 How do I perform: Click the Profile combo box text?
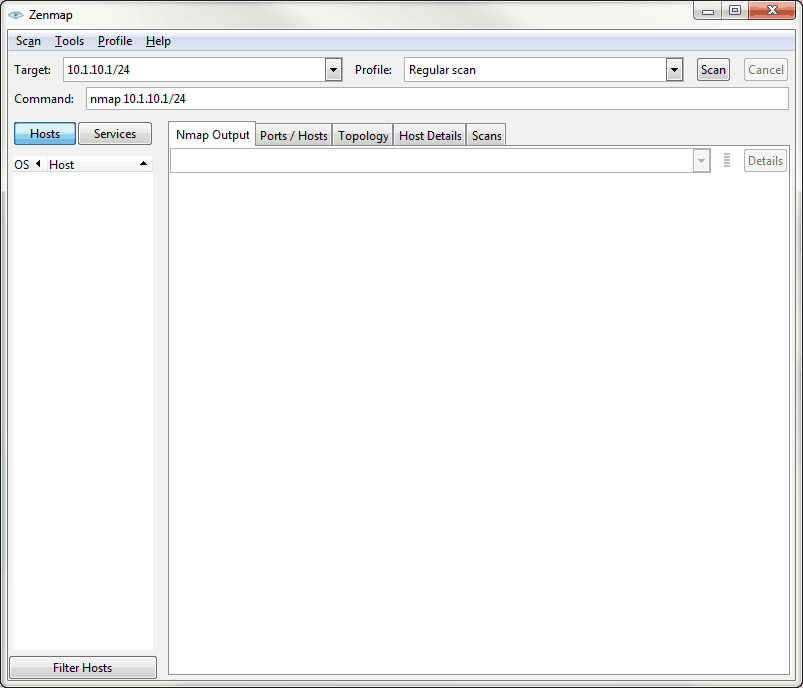click(x=535, y=70)
